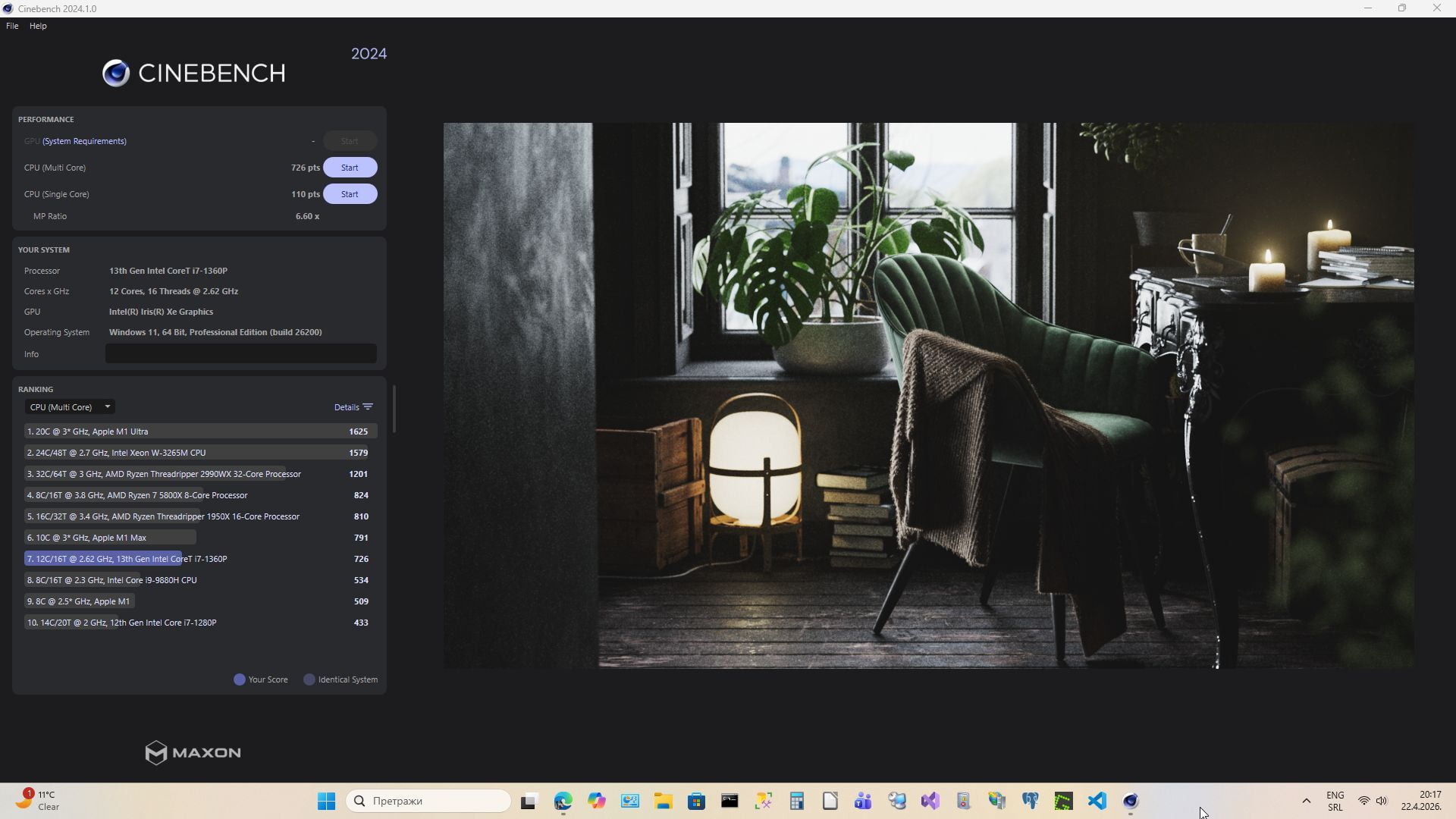This screenshot has height=819, width=1456.
Task: Open the terminal from the taskbar
Action: 730,801
